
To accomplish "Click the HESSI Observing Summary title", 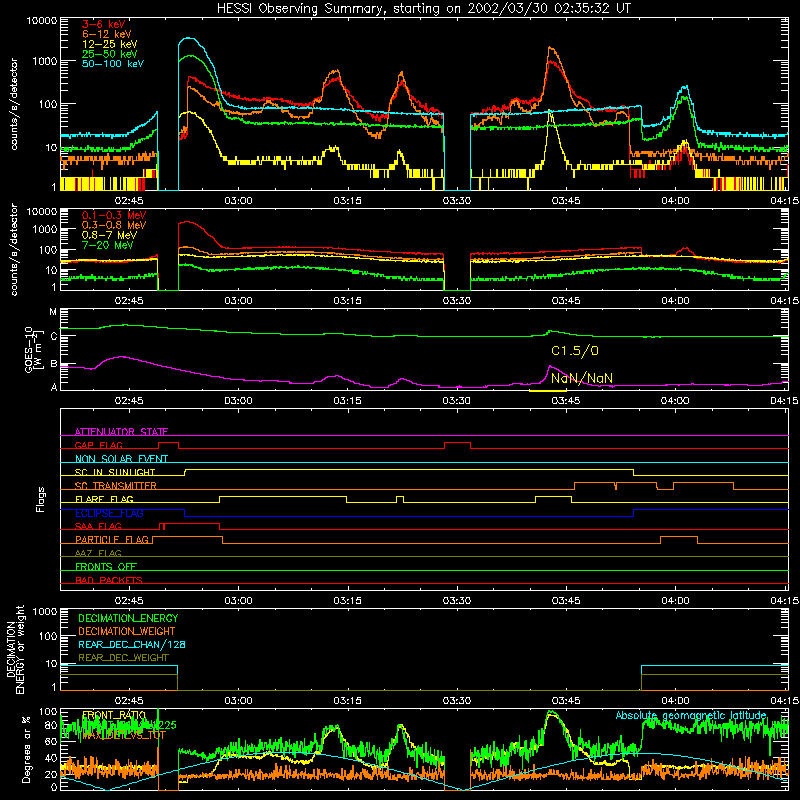I will (x=423, y=9).
